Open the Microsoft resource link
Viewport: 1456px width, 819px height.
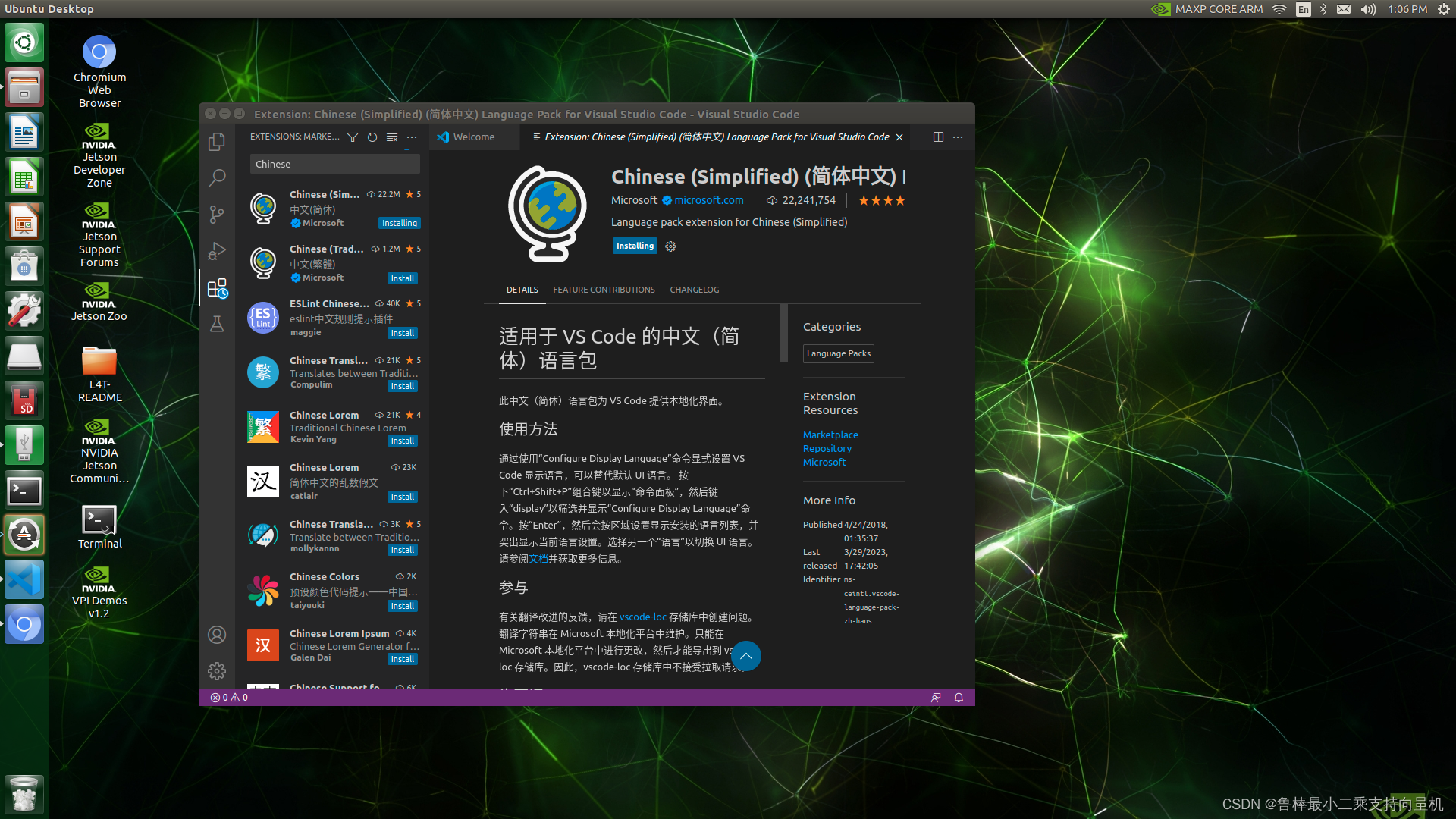point(824,463)
